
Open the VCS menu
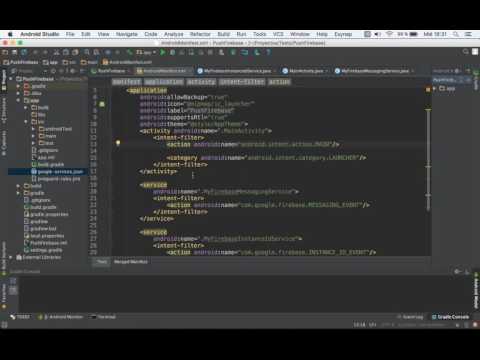[278, 34]
